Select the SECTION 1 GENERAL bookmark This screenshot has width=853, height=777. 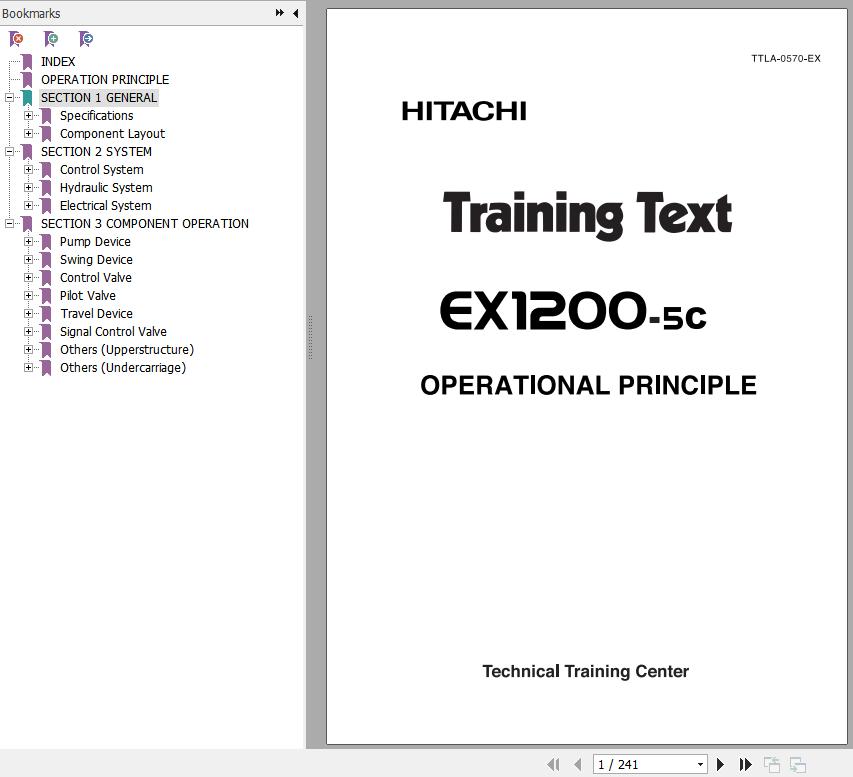pos(98,98)
